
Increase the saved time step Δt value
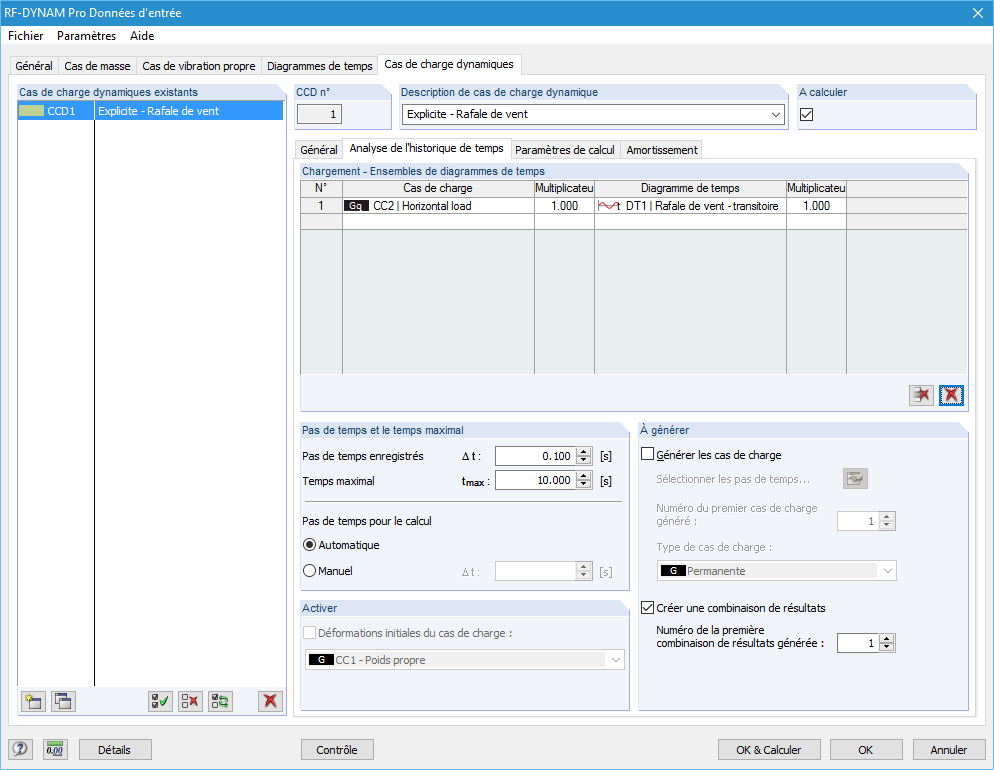click(584, 451)
